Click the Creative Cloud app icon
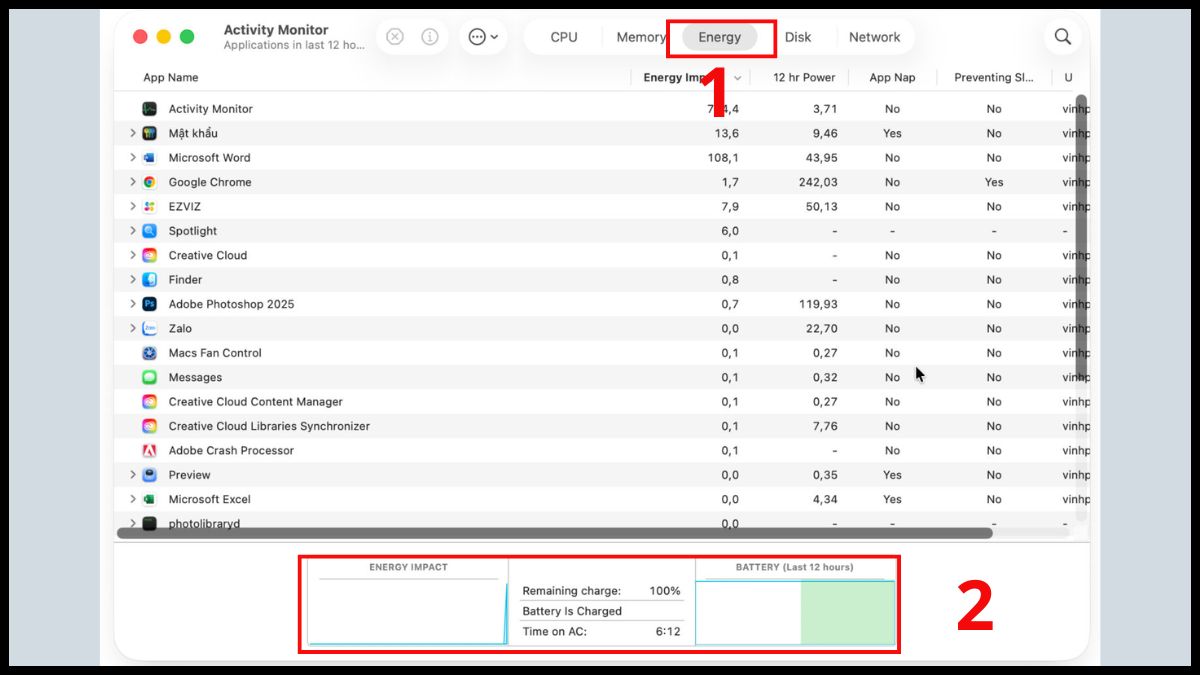1200x675 pixels. [149, 255]
